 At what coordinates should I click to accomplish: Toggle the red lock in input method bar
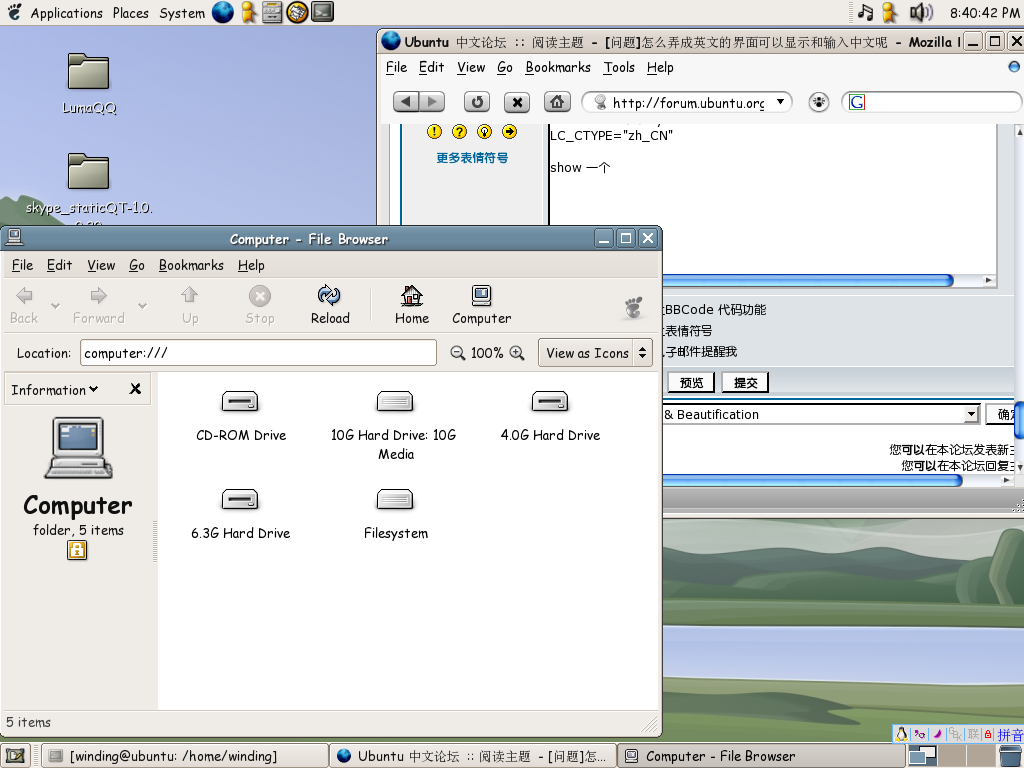pos(988,734)
